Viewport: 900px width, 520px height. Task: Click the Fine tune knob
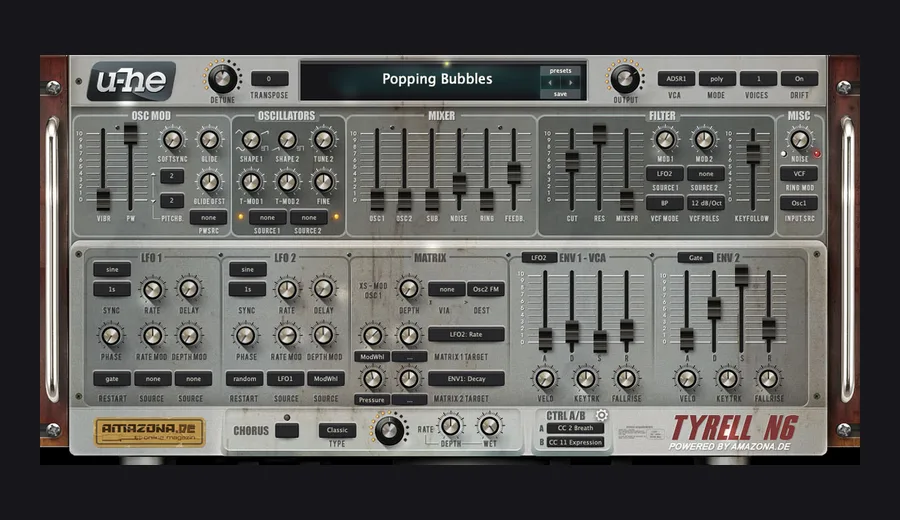click(323, 182)
